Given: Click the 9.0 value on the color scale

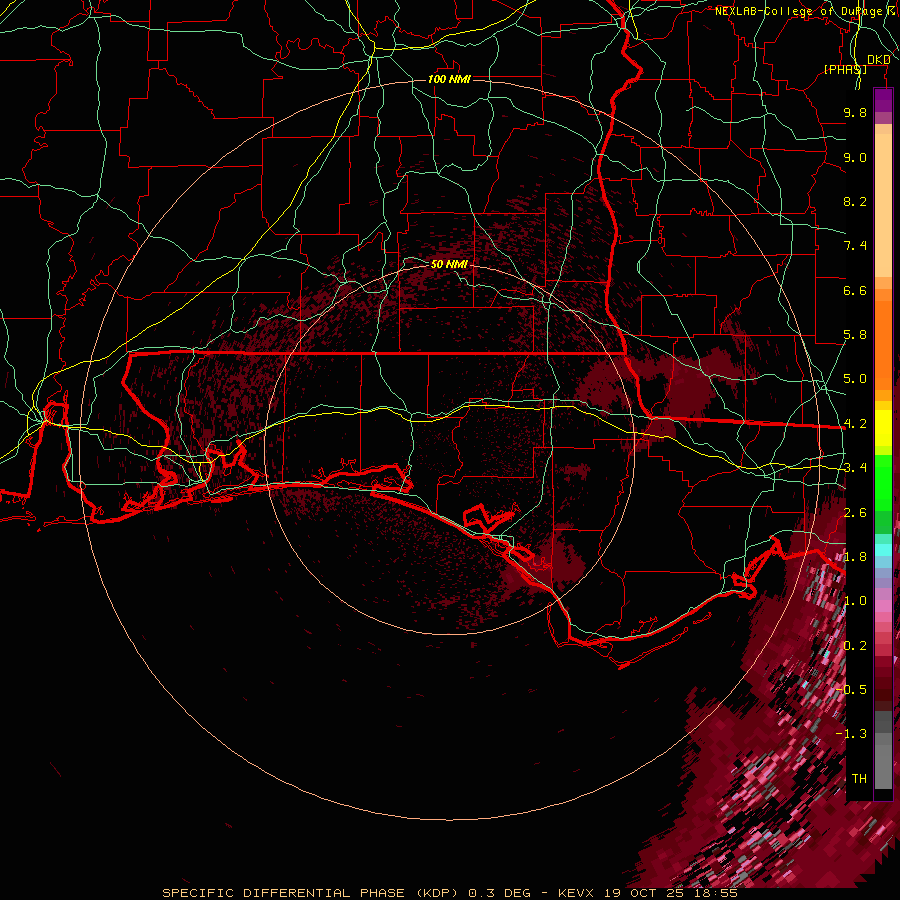Looking at the screenshot, I should (855, 157).
